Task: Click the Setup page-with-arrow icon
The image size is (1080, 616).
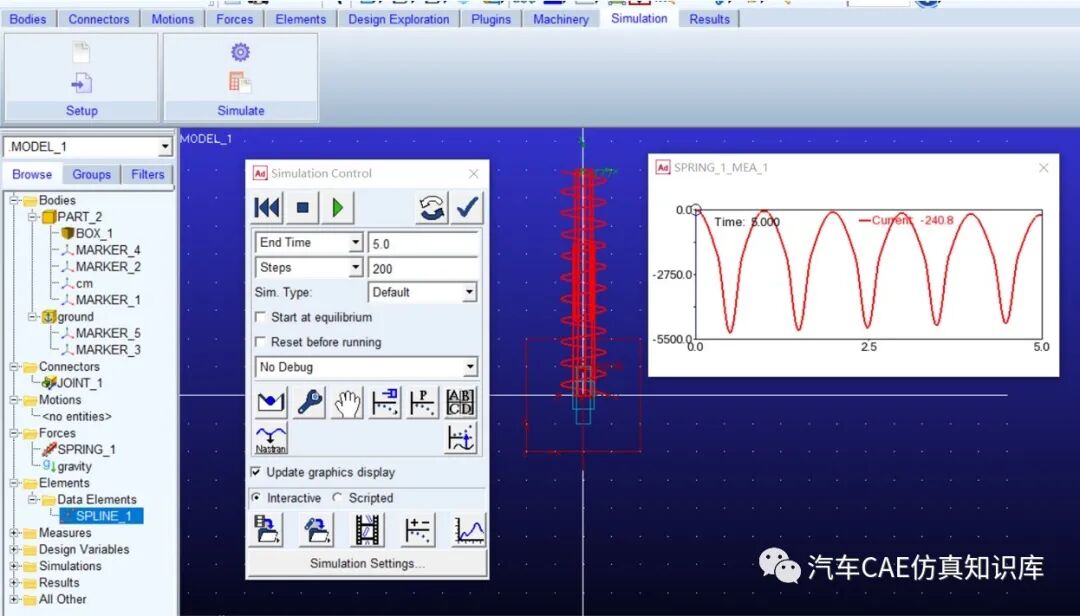Action: tap(81, 84)
